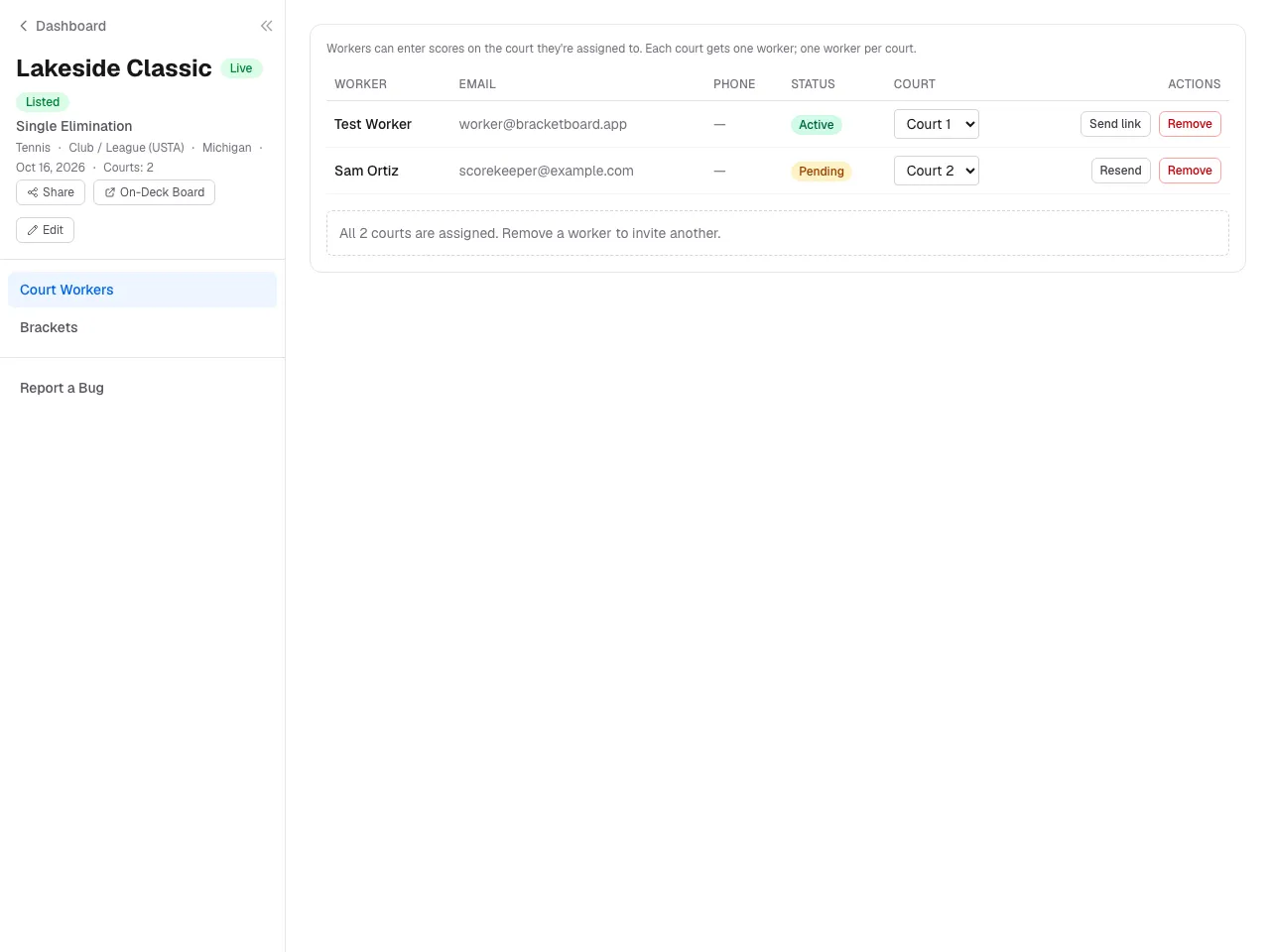Send link to Test Worker
This screenshot has width=1270, height=952.
(1115, 124)
